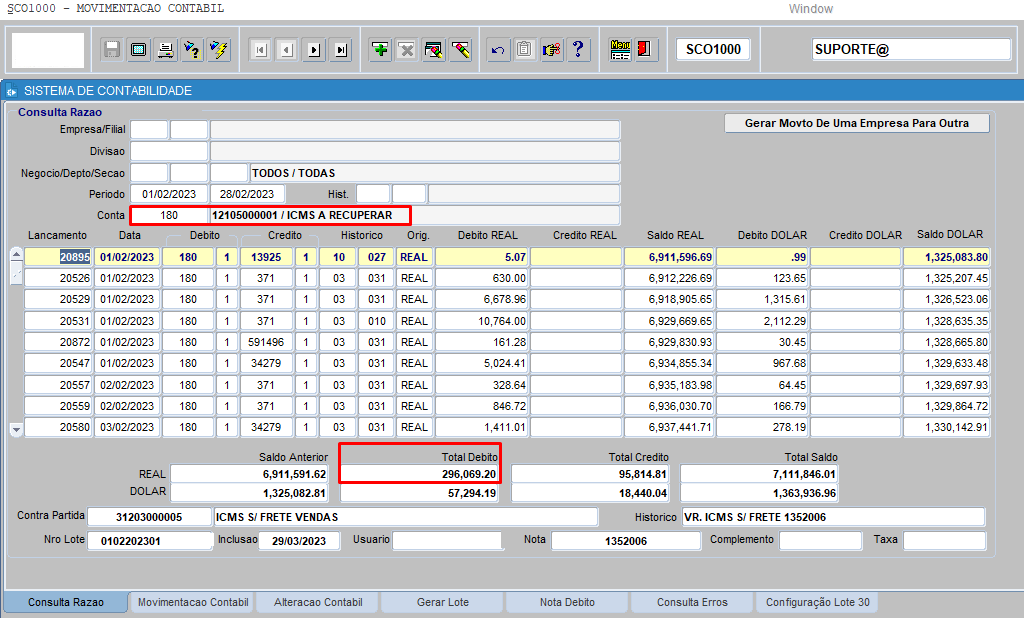Screen dimensions: 1024x618
Task: Click Debito REAL value 10,764.00
Action: tap(481, 321)
